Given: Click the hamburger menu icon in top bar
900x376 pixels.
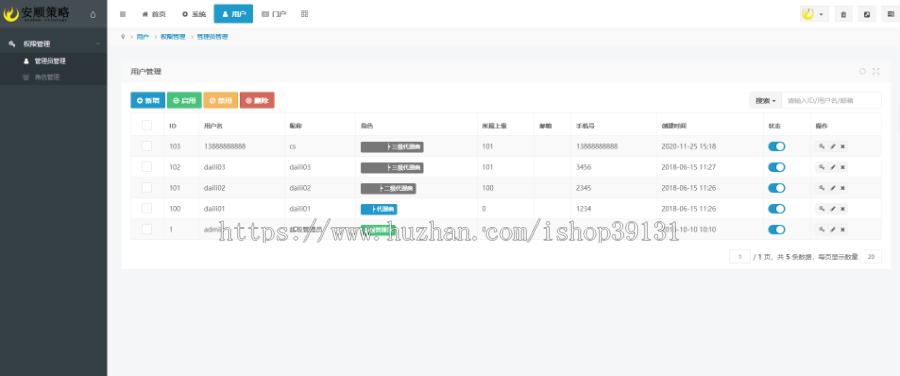Looking at the screenshot, I should [x=123, y=14].
